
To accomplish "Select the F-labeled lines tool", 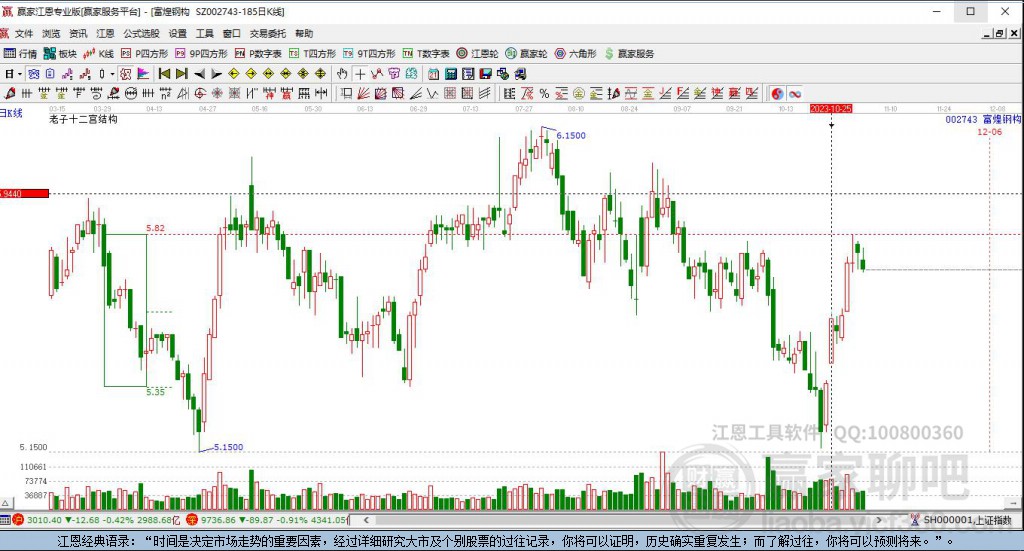I will point(682,94).
